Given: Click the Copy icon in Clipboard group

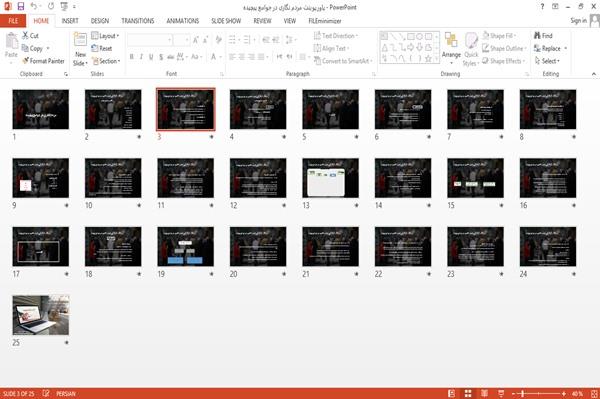Looking at the screenshot, I should [x=25, y=48].
